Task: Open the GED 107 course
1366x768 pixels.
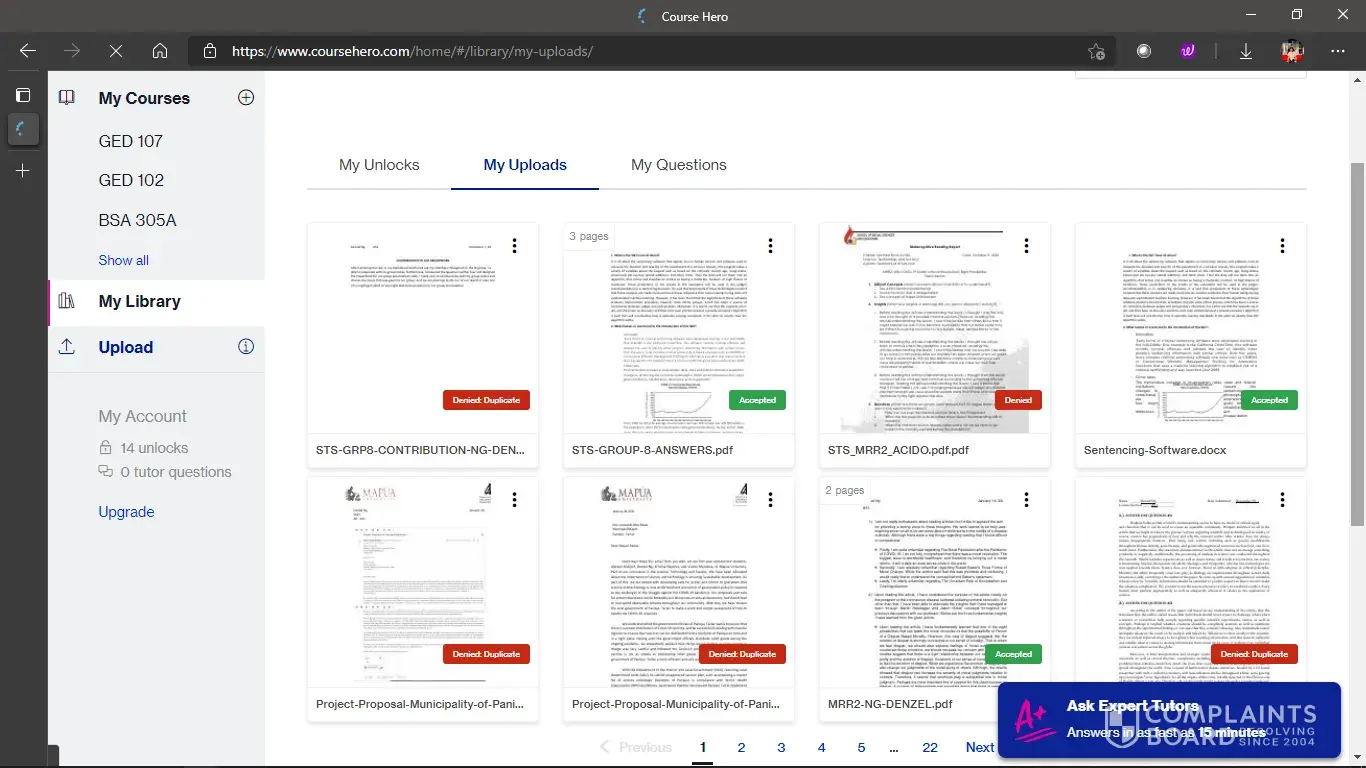Action: coord(130,141)
